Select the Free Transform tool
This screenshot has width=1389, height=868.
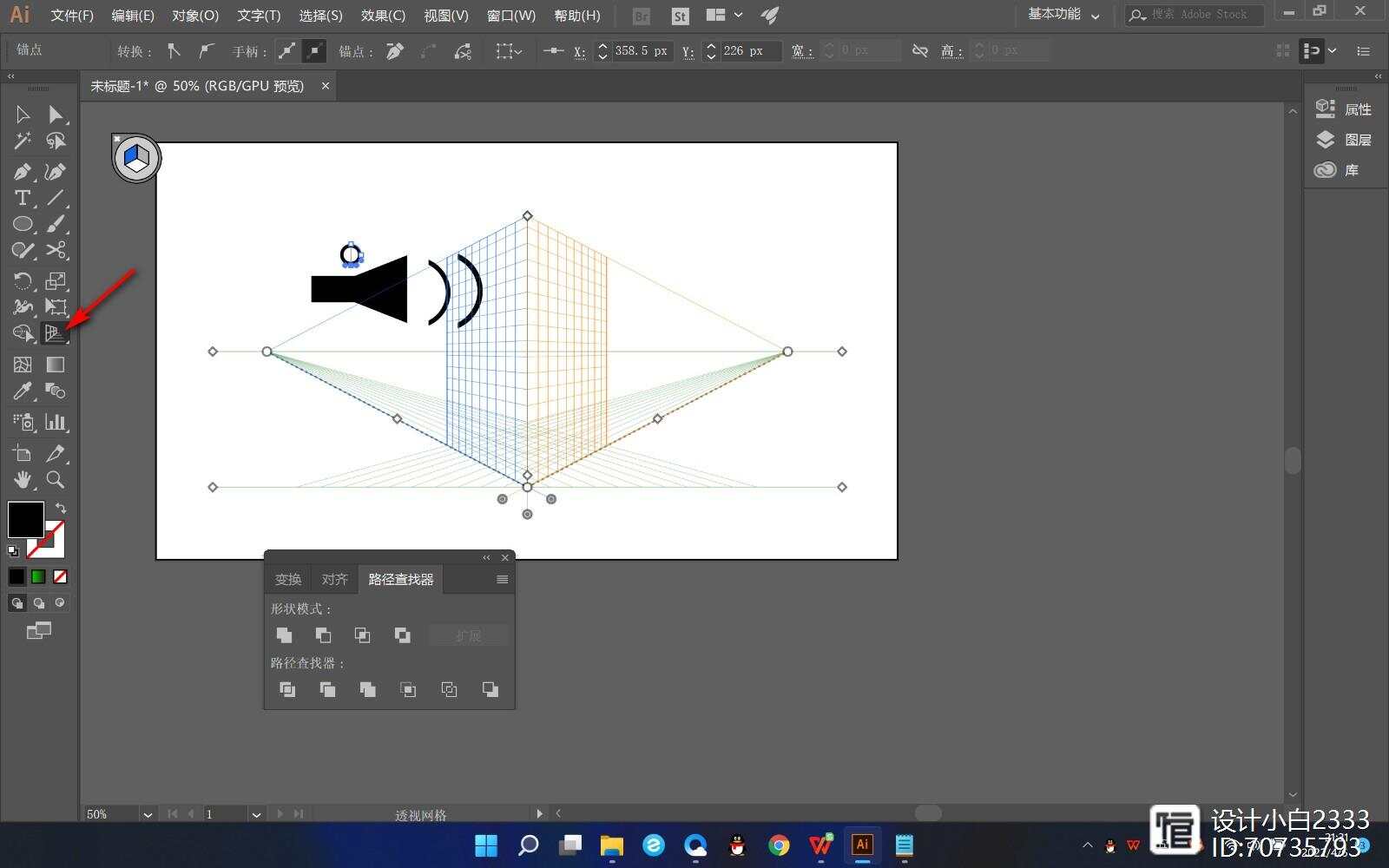56,307
